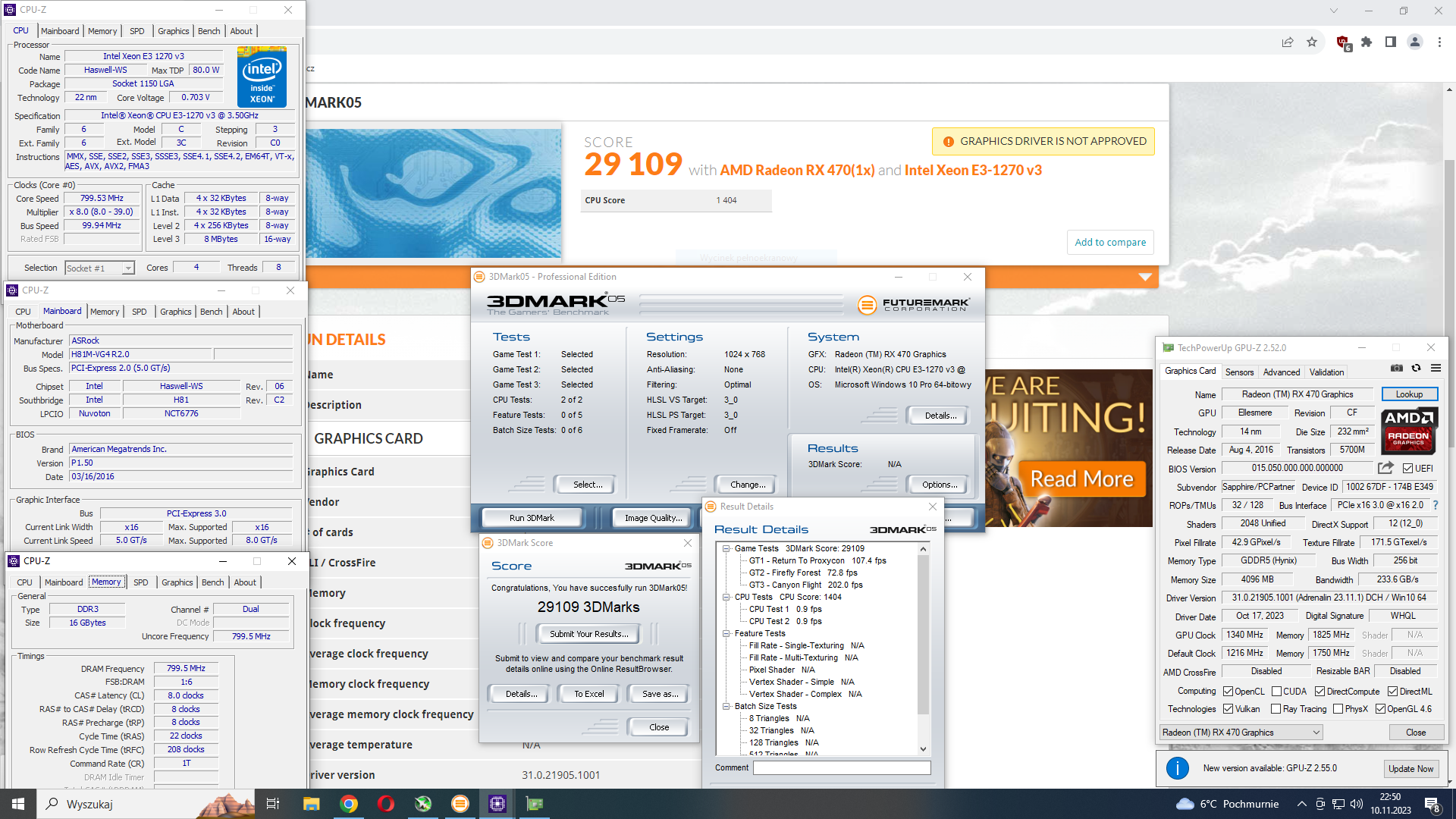Toggle UEFI checkbox in GPU-Z
Image resolution: width=1456 pixels, height=819 pixels.
[1407, 469]
